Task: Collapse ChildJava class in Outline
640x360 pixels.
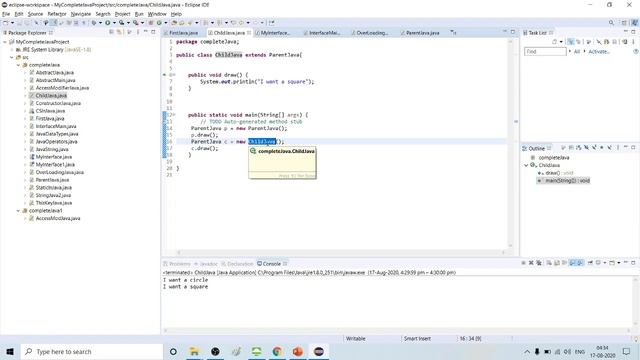Action: point(526,165)
